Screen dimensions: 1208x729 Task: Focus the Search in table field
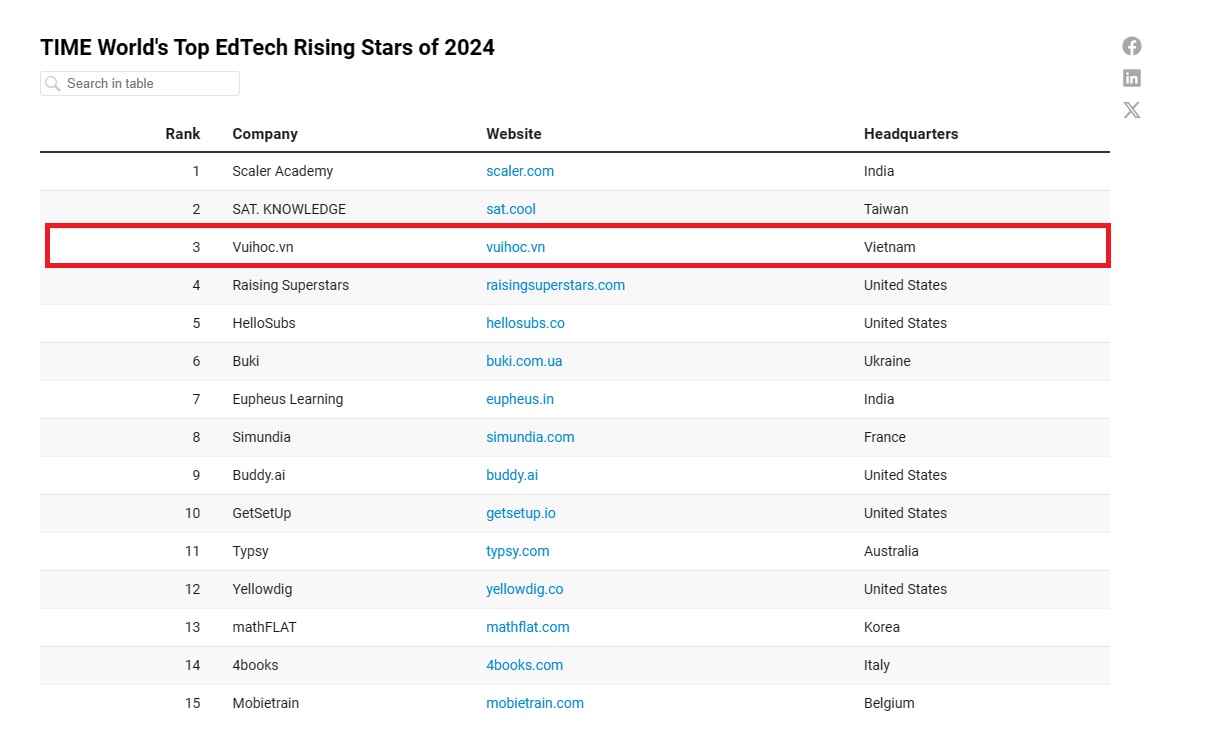pos(150,84)
